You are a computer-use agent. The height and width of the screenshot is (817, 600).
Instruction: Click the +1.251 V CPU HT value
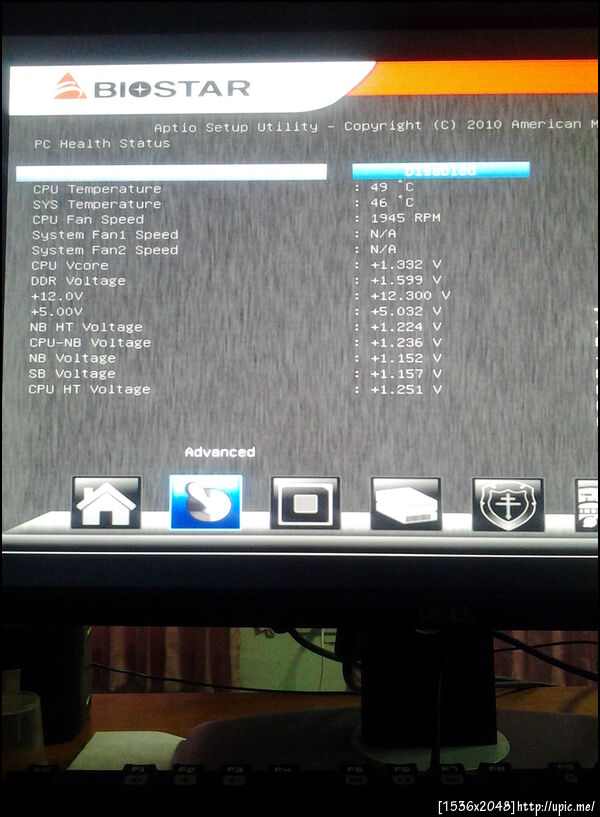click(x=406, y=389)
